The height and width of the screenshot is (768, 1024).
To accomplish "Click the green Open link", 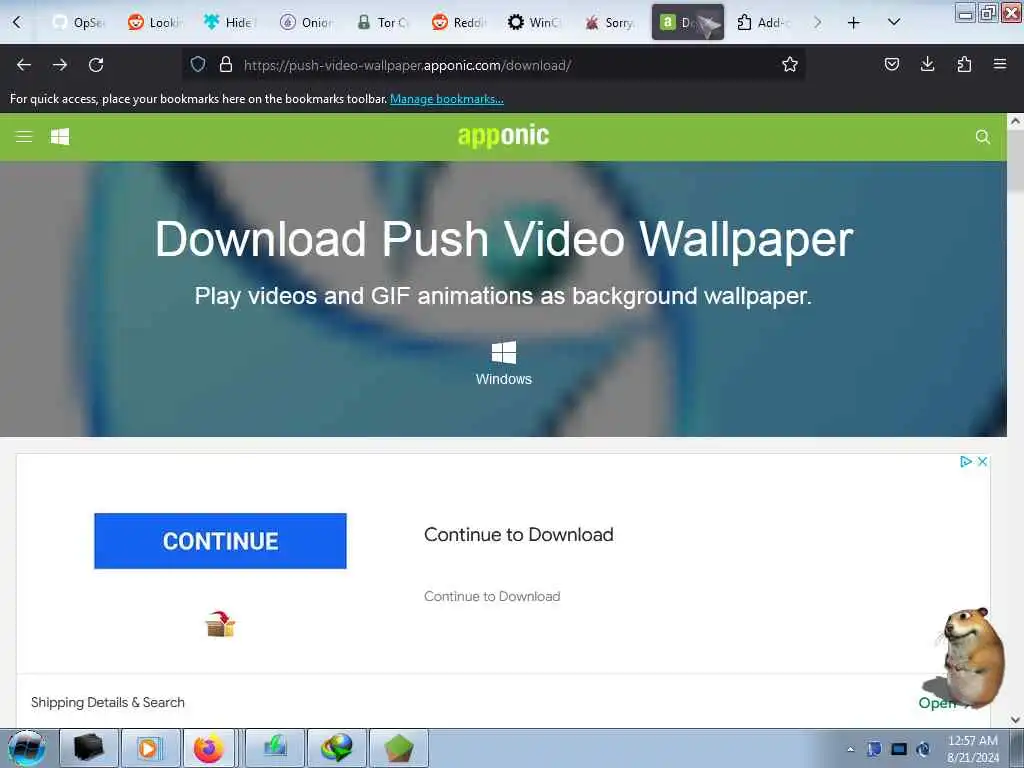I will pos(936,703).
